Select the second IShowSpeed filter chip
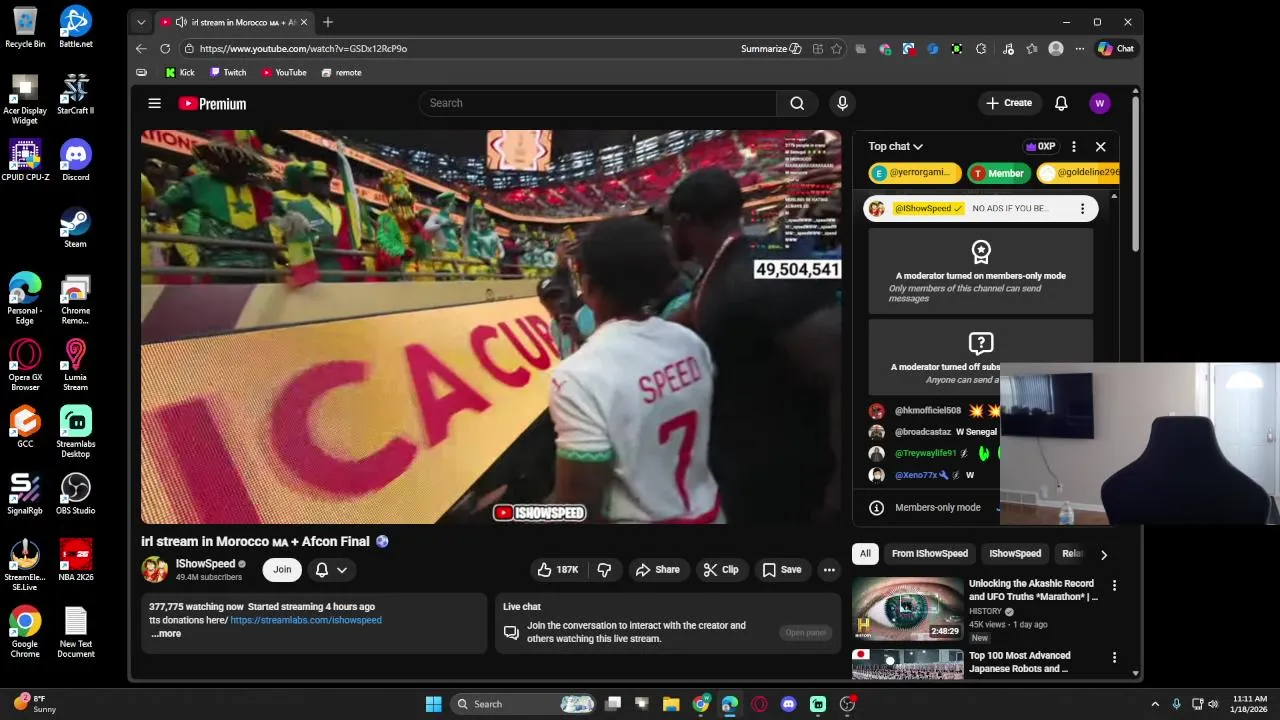The height and width of the screenshot is (720, 1280). [1015, 553]
